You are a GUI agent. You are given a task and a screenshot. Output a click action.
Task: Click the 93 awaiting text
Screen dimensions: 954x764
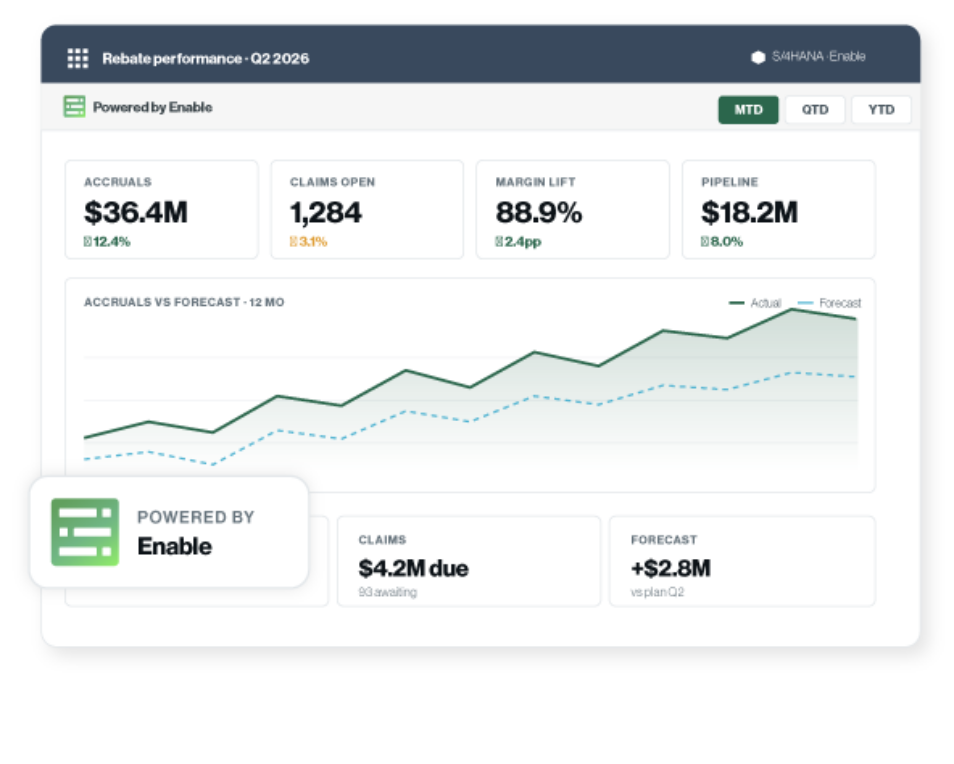click(x=388, y=592)
